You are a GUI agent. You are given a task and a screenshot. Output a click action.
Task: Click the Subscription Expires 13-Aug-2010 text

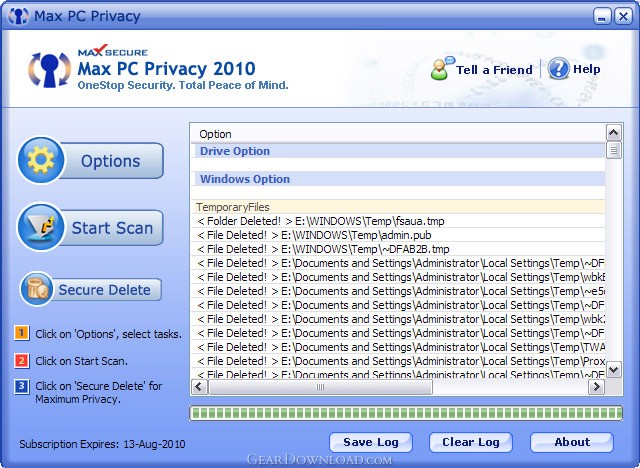pos(102,444)
